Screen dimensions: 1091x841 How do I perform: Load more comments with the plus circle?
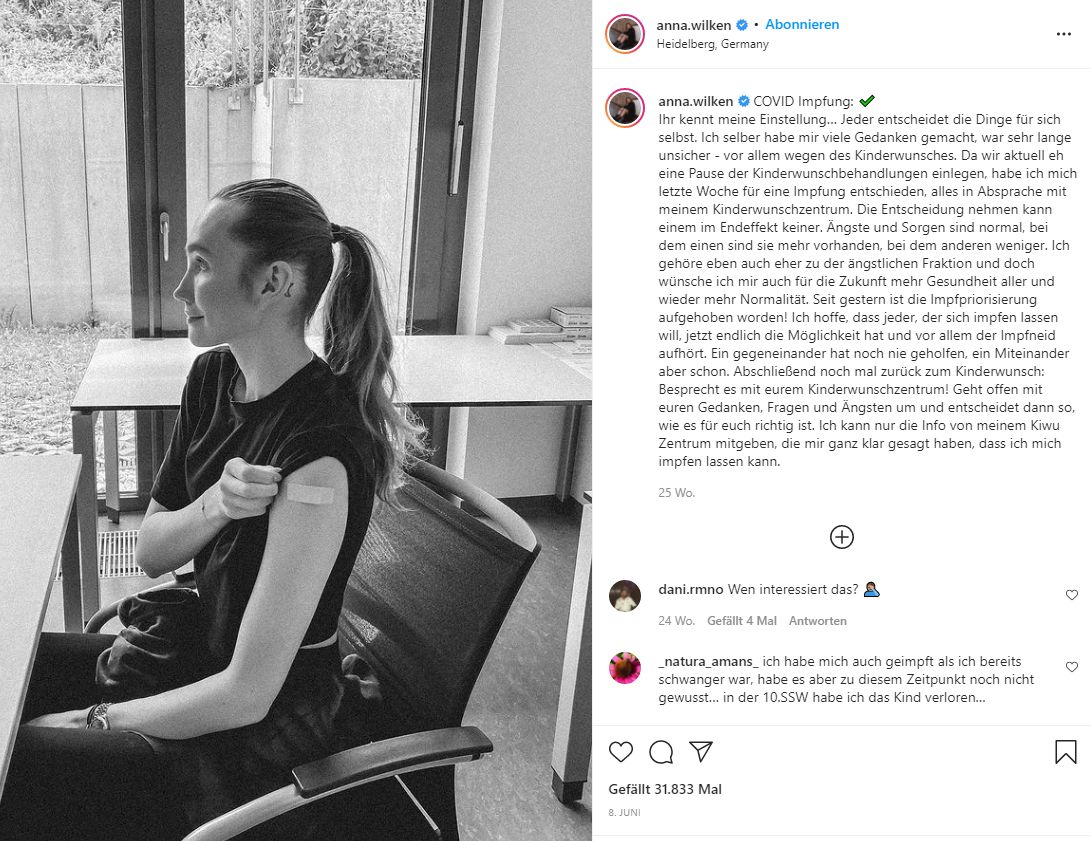point(841,537)
